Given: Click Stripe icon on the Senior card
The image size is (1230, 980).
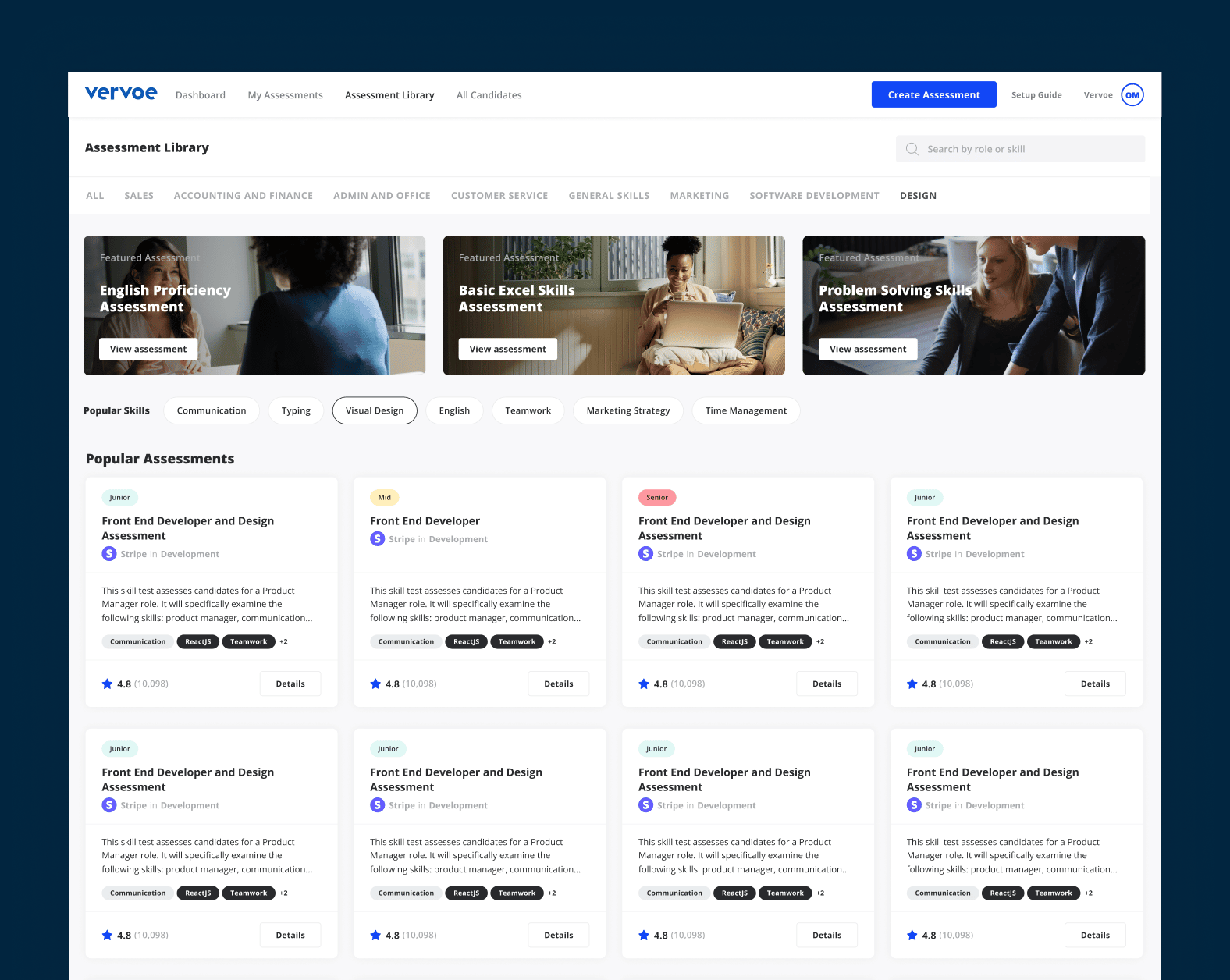Looking at the screenshot, I should [645, 554].
